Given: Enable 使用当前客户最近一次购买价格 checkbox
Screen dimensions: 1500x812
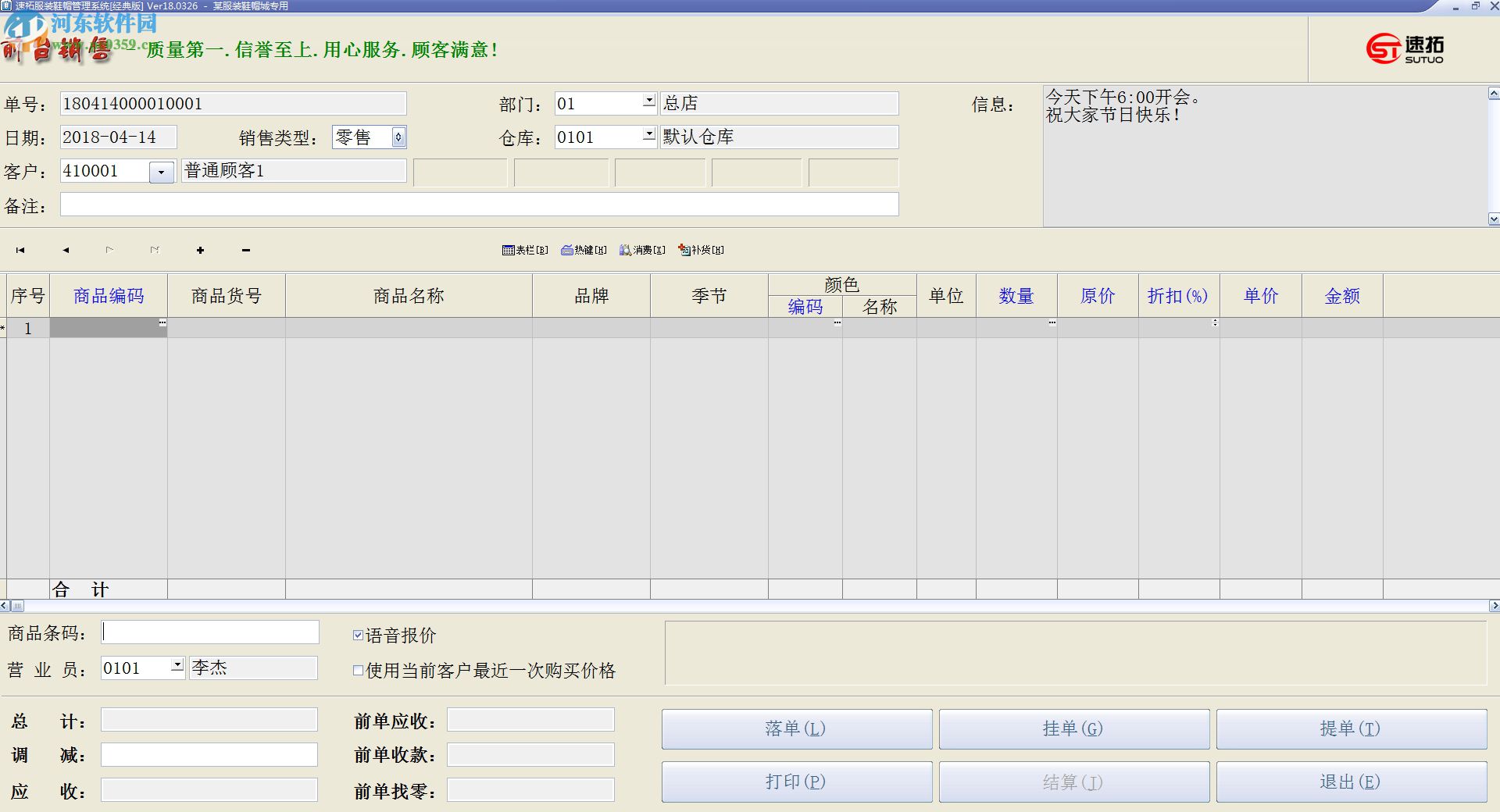Looking at the screenshot, I should [x=358, y=671].
